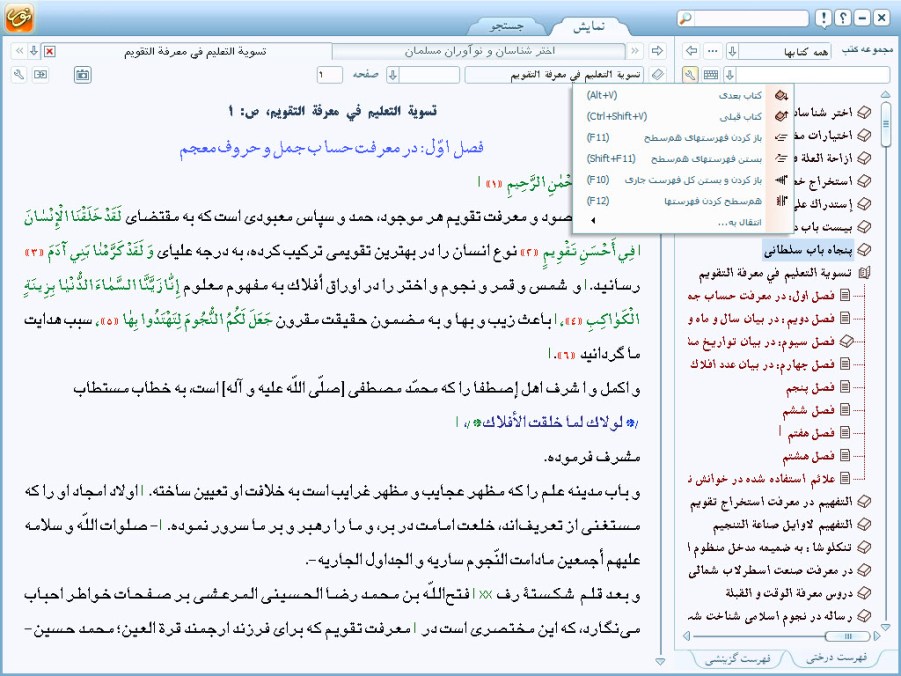Select the book در معرفت صنعت اسطرلاب شمالی

(771, 570)
